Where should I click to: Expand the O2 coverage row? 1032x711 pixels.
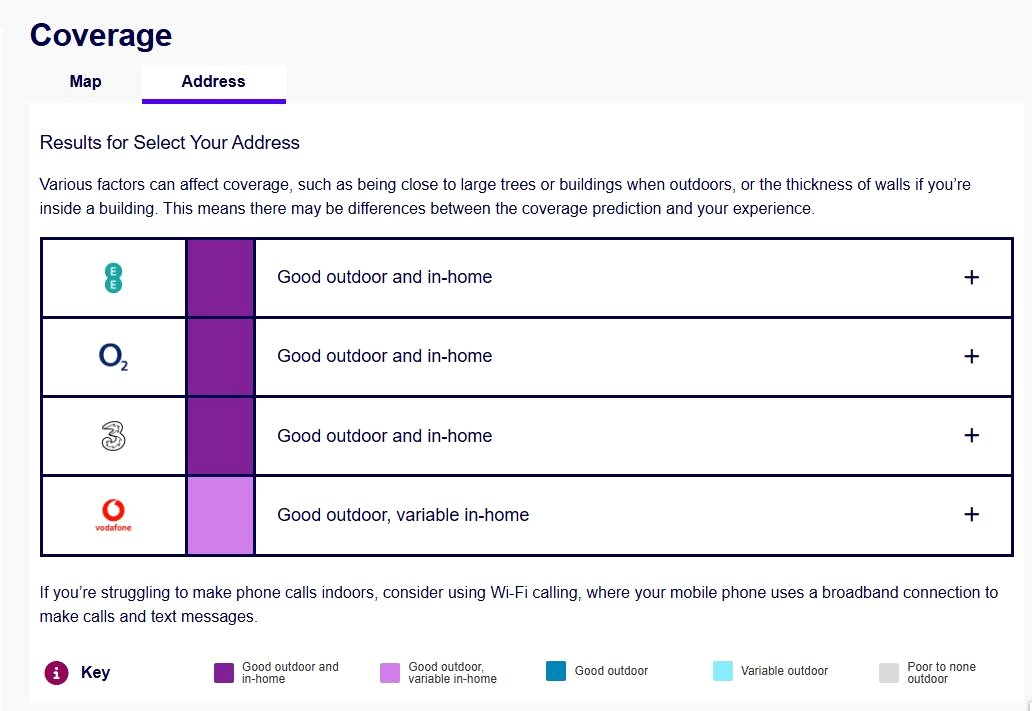[x=971, y=357]
